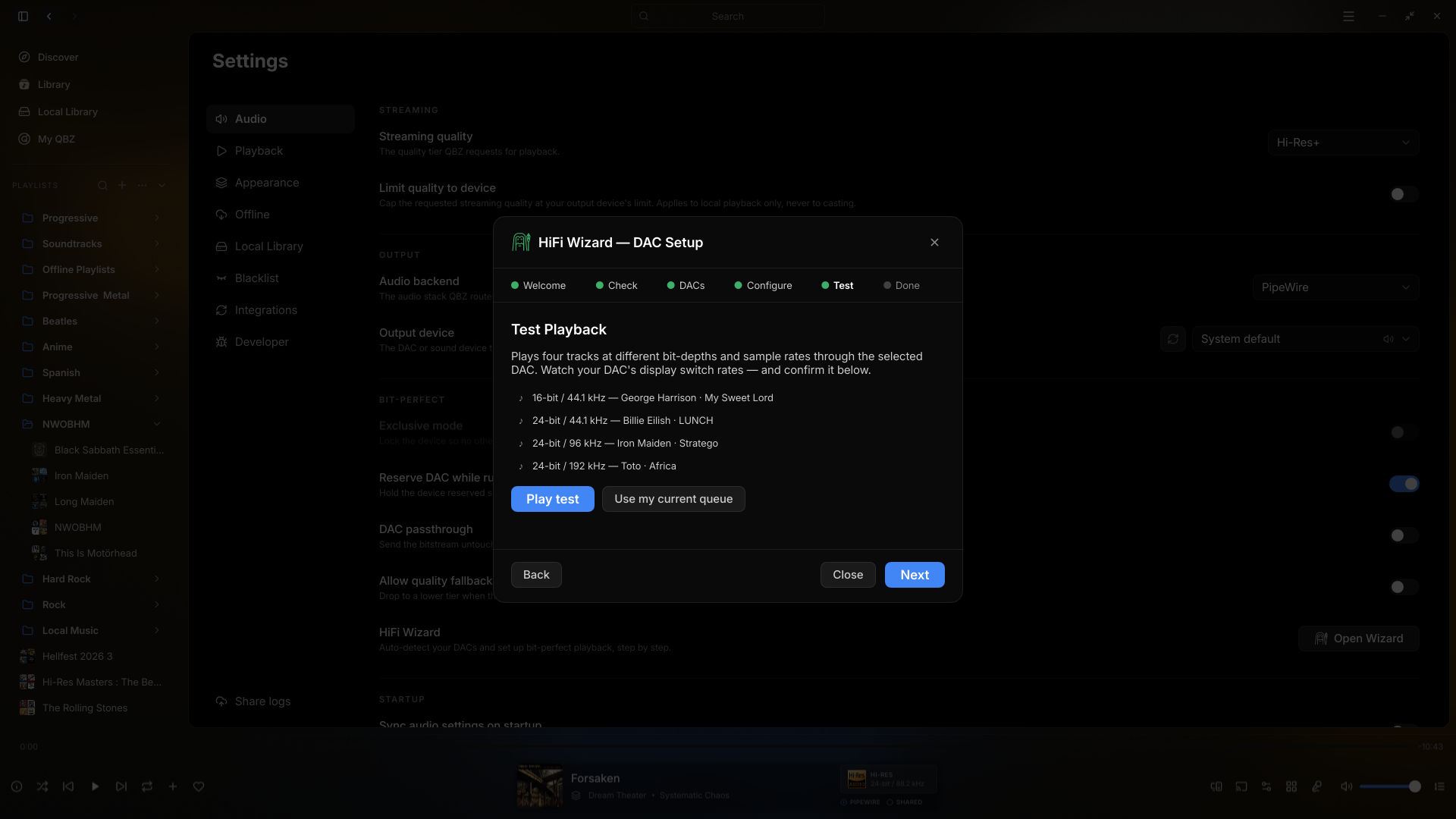Open the hamburger menu in title bar
This screenshot has width=1456, height=819.
[x=1348, y=16]
